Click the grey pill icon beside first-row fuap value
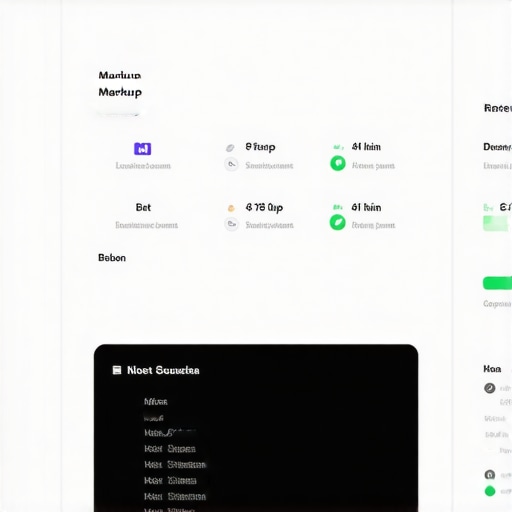 (x=230, y=148)
